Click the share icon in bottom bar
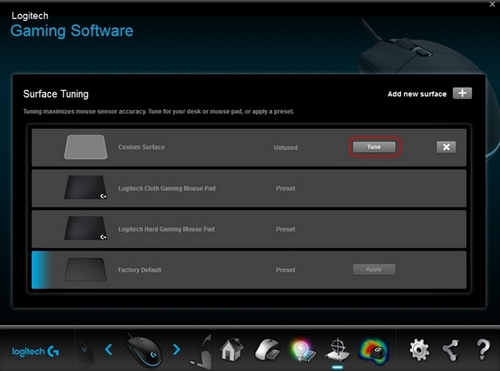The image size is (500, 371). pyautogui.click(x=451, y=350)
